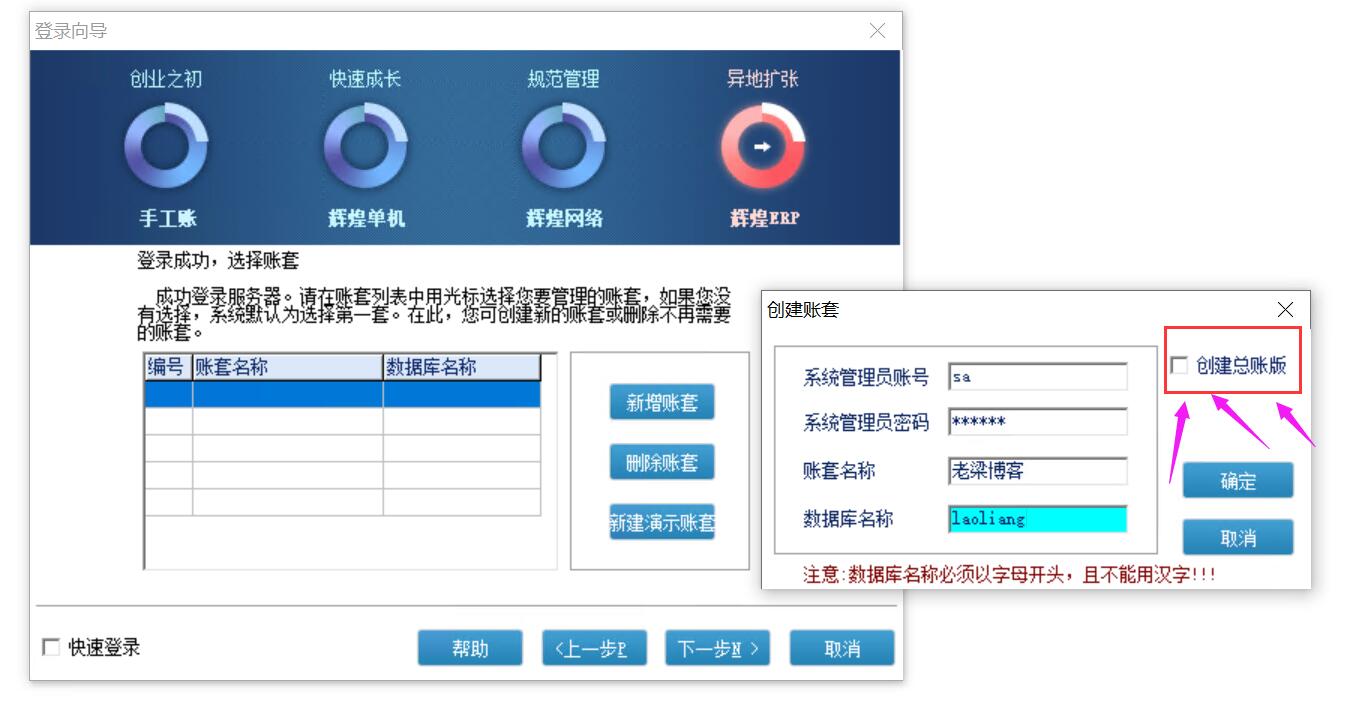This screenshot has width=1356, height=705.
Task: Select the highlighted first row in account table
Action: click(342, 395)
